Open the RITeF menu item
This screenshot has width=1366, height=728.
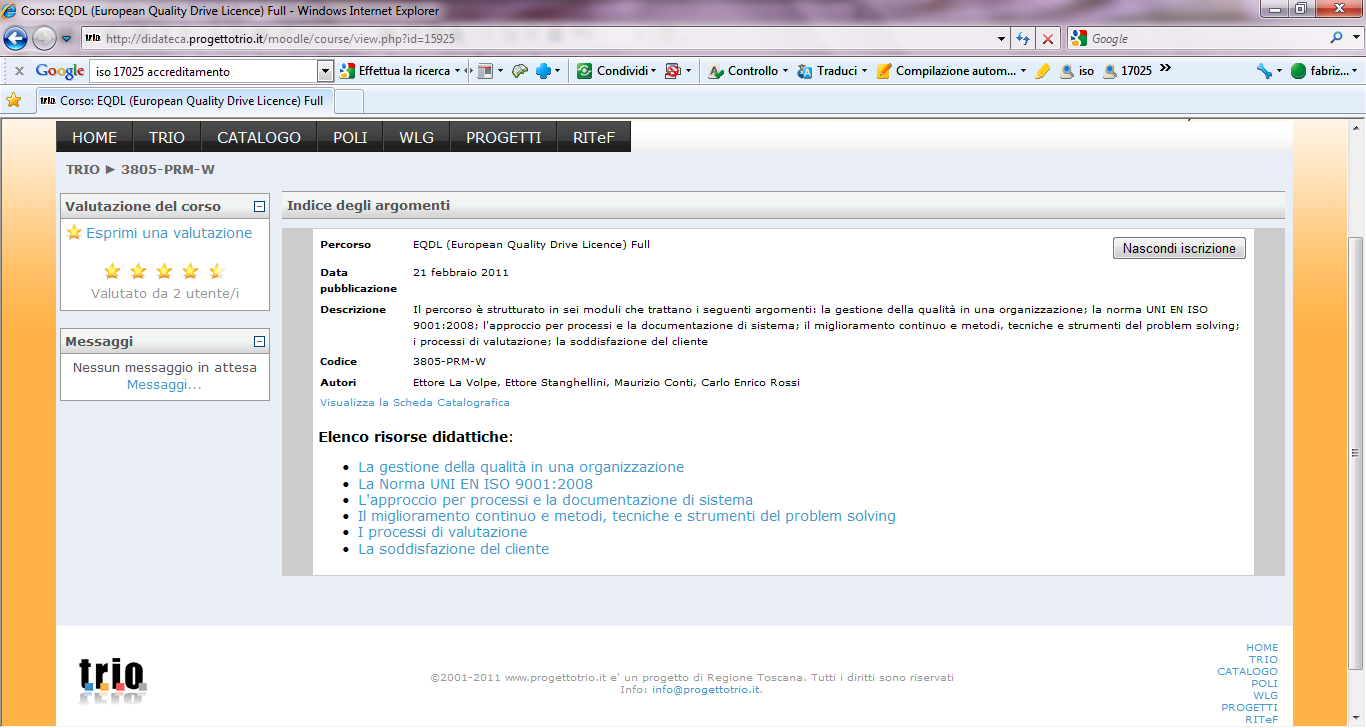(594, 137)
